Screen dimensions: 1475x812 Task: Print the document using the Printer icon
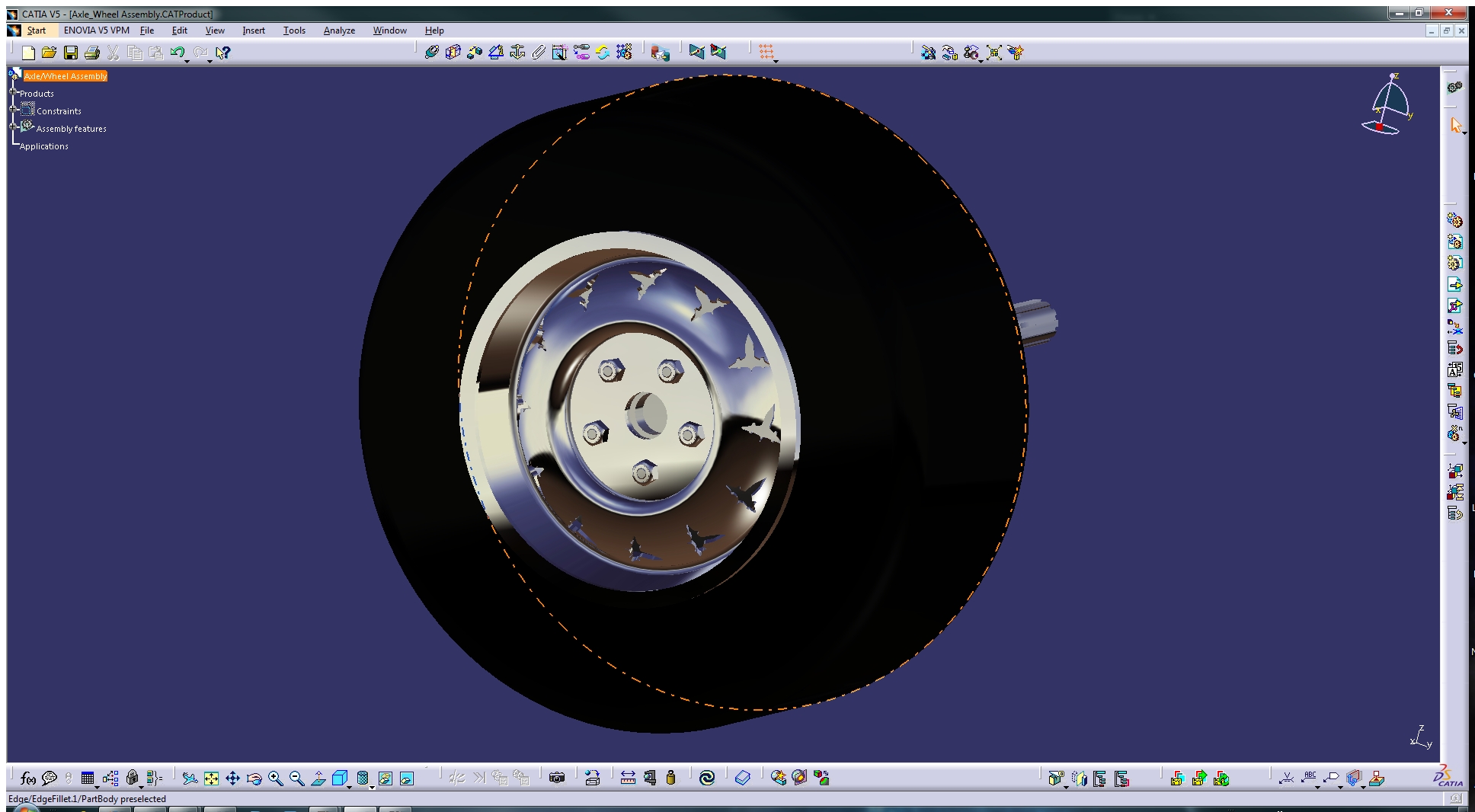tap(93, 52)
